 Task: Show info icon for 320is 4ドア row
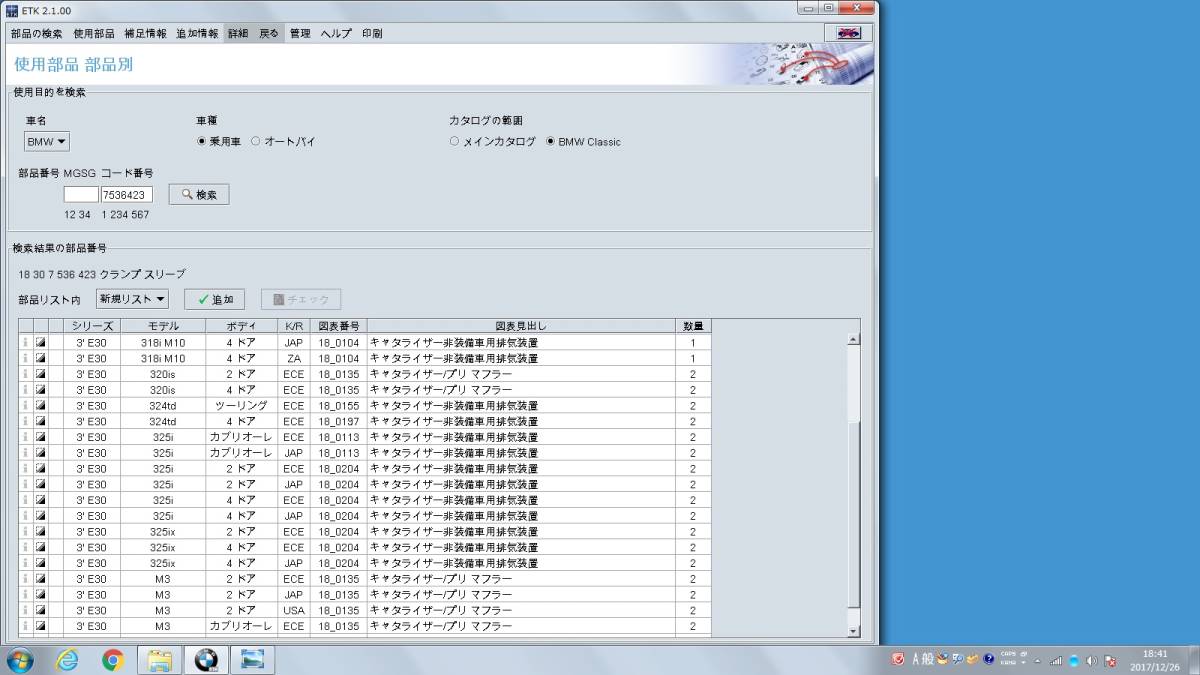(x=26, y=389)
